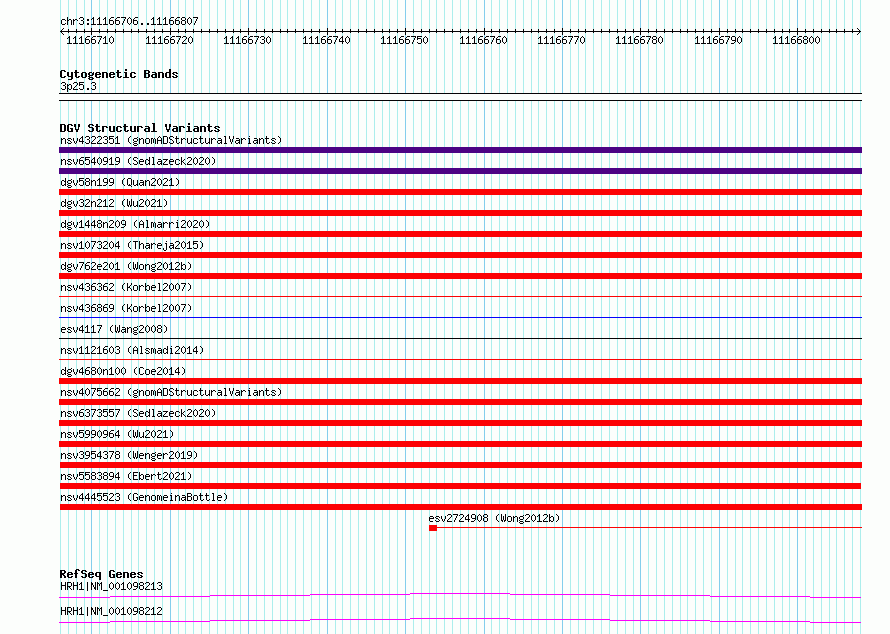Image resolution: width=890 pixels, height=634 pixels.
Task: Click ruler position 11166750
Action: [404, 40]
